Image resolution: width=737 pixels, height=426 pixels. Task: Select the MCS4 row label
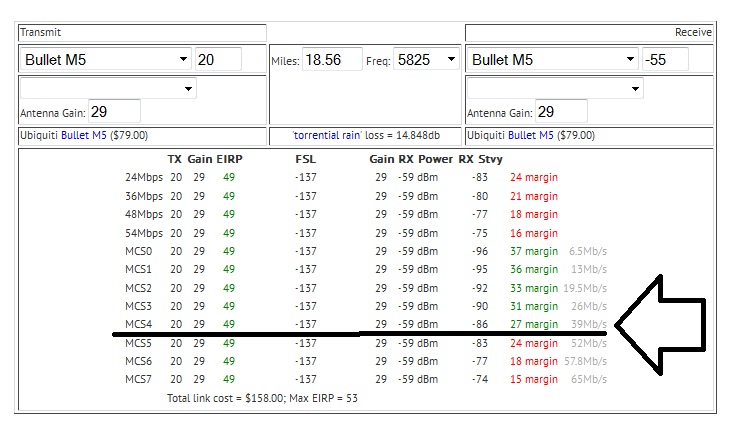click(138, 324)
